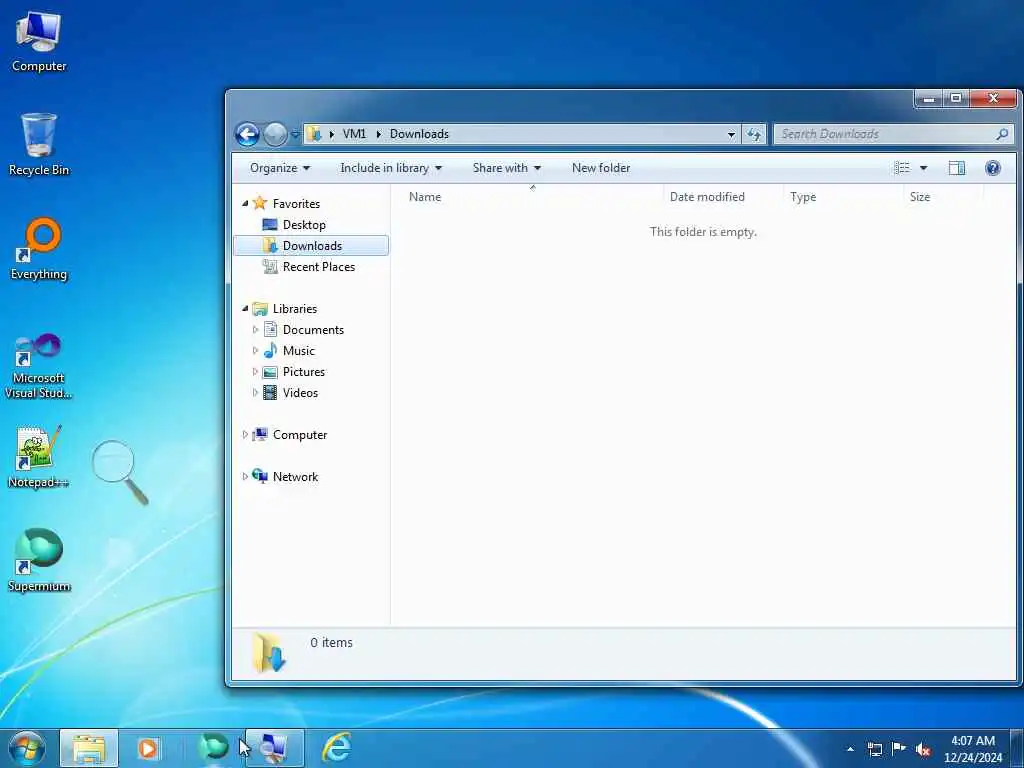1024x768 pixels.
Task: Launch Windows Media Player from taskbar
Action: pyautogui.click(x=148, y=748)
